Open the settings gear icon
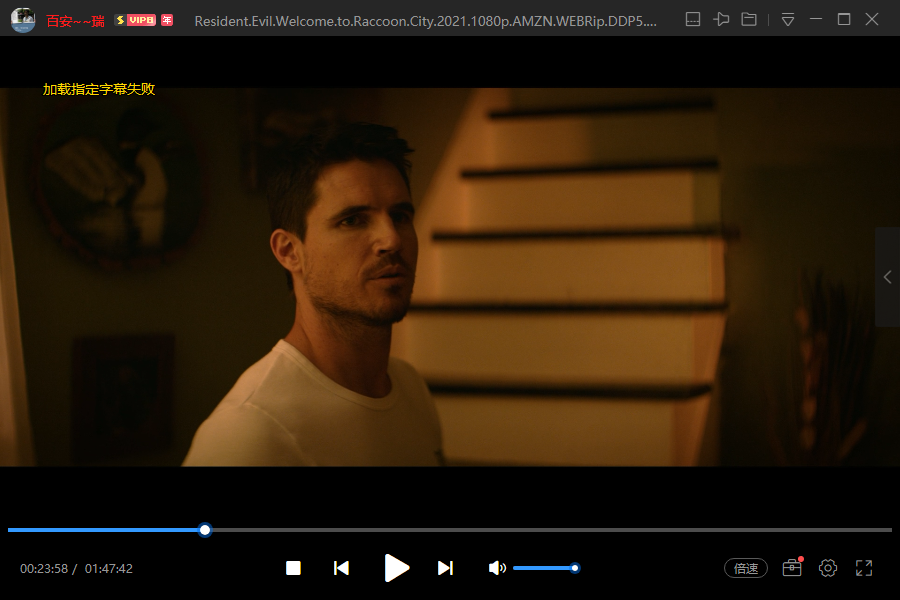The height and width of the screenshot is (600, 900). click(x=828, y=568)
